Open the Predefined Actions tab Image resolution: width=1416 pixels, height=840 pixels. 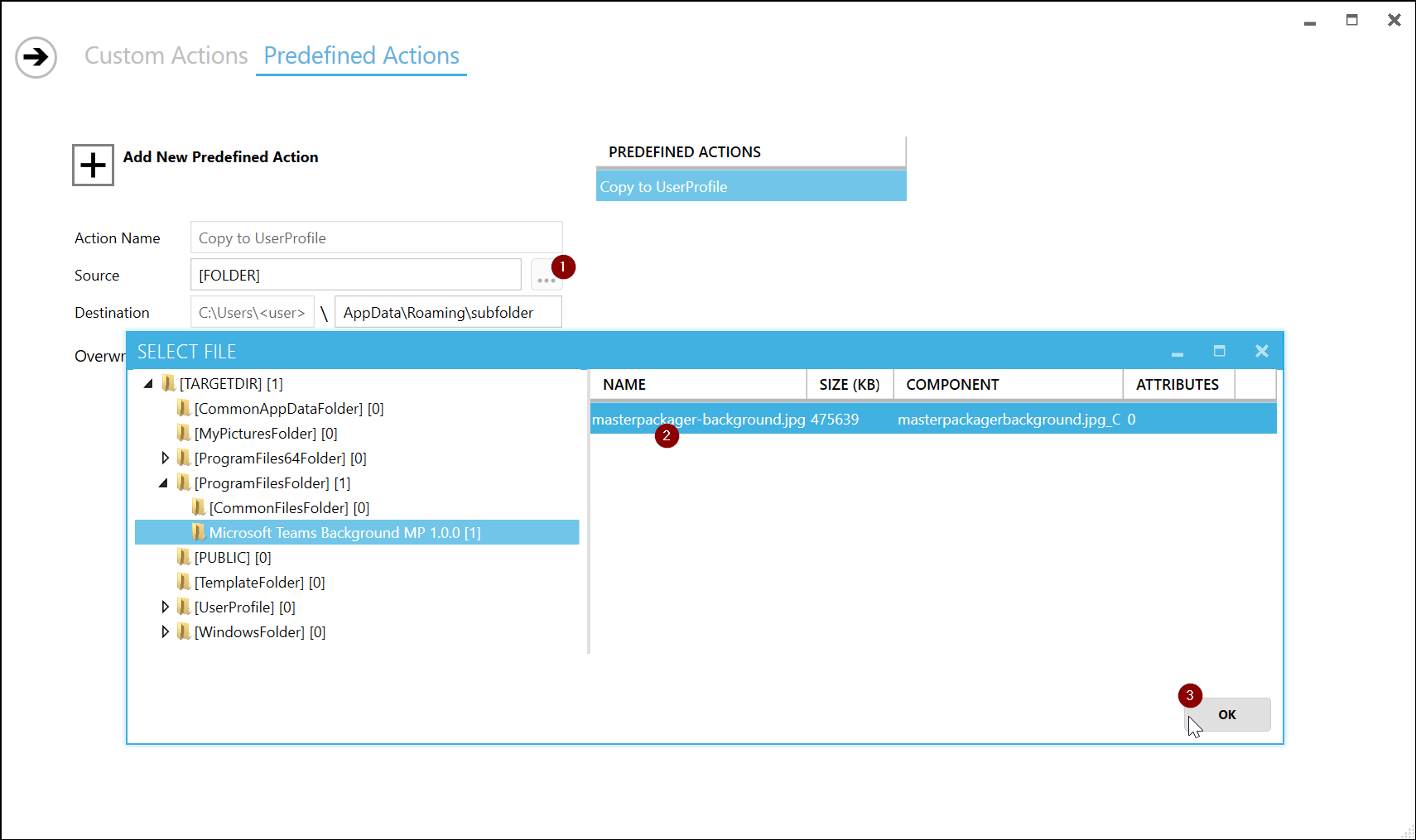(x=361, y=55)
